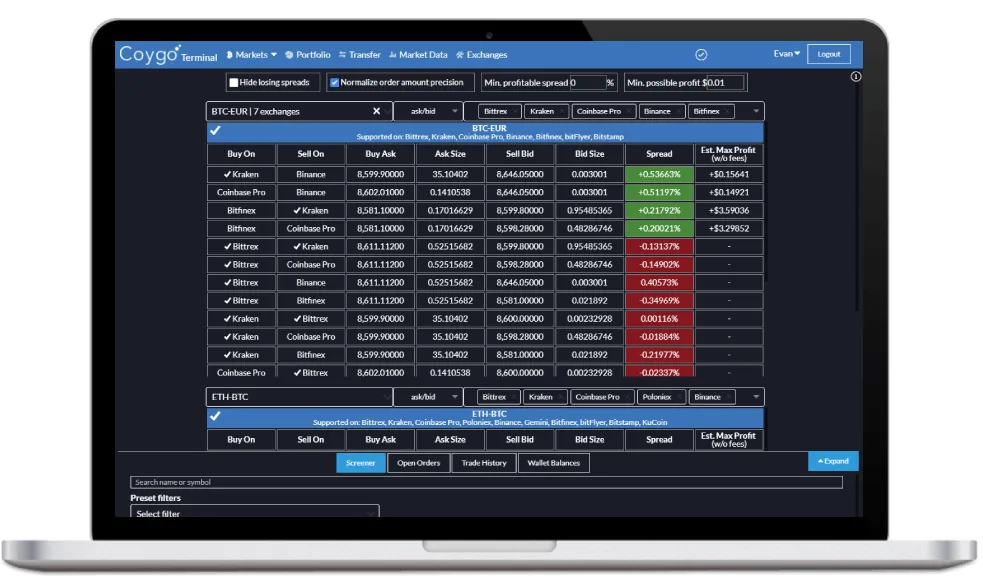Open the Exchanges section
Screen dimensions: 983x580
[481, 55]
